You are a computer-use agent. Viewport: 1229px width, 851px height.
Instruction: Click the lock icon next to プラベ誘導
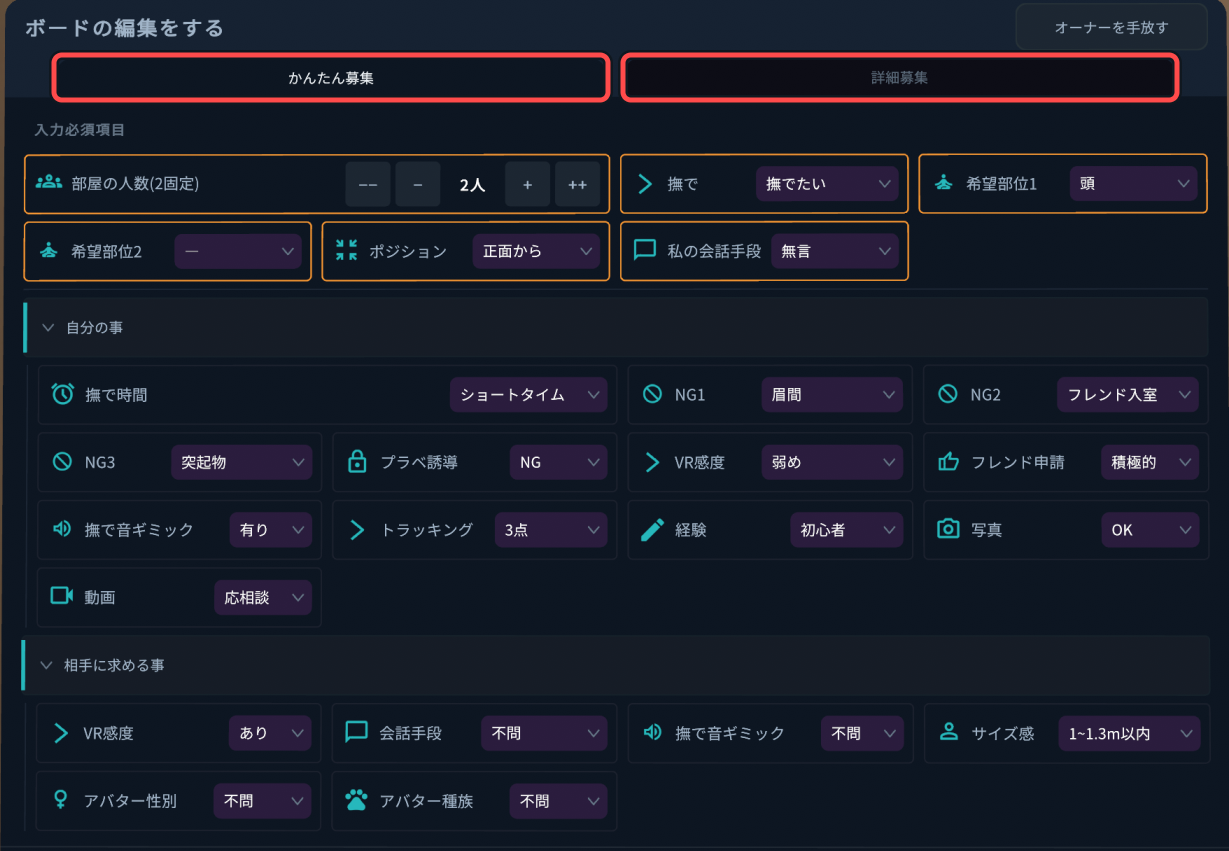357,462
